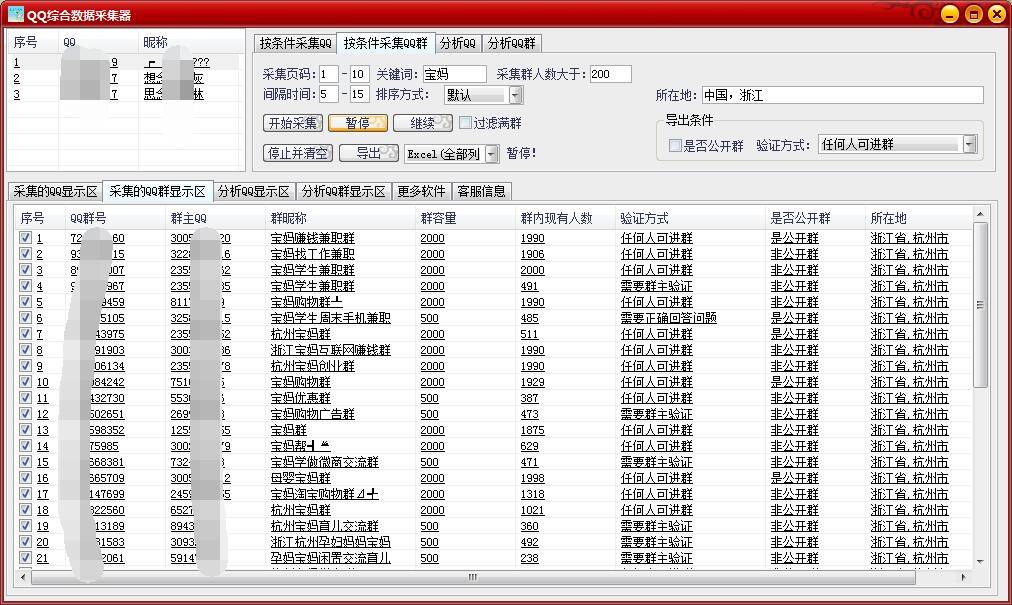Toggle the 是否公开群 export checkbox
This screenshot has width=1012, height=605.
675,145
